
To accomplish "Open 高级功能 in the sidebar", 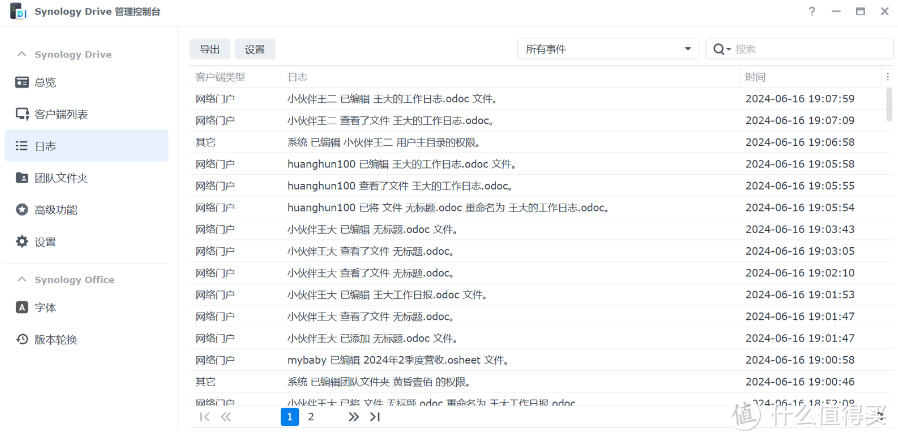I will pyautogui.click(x=86, y=210).
